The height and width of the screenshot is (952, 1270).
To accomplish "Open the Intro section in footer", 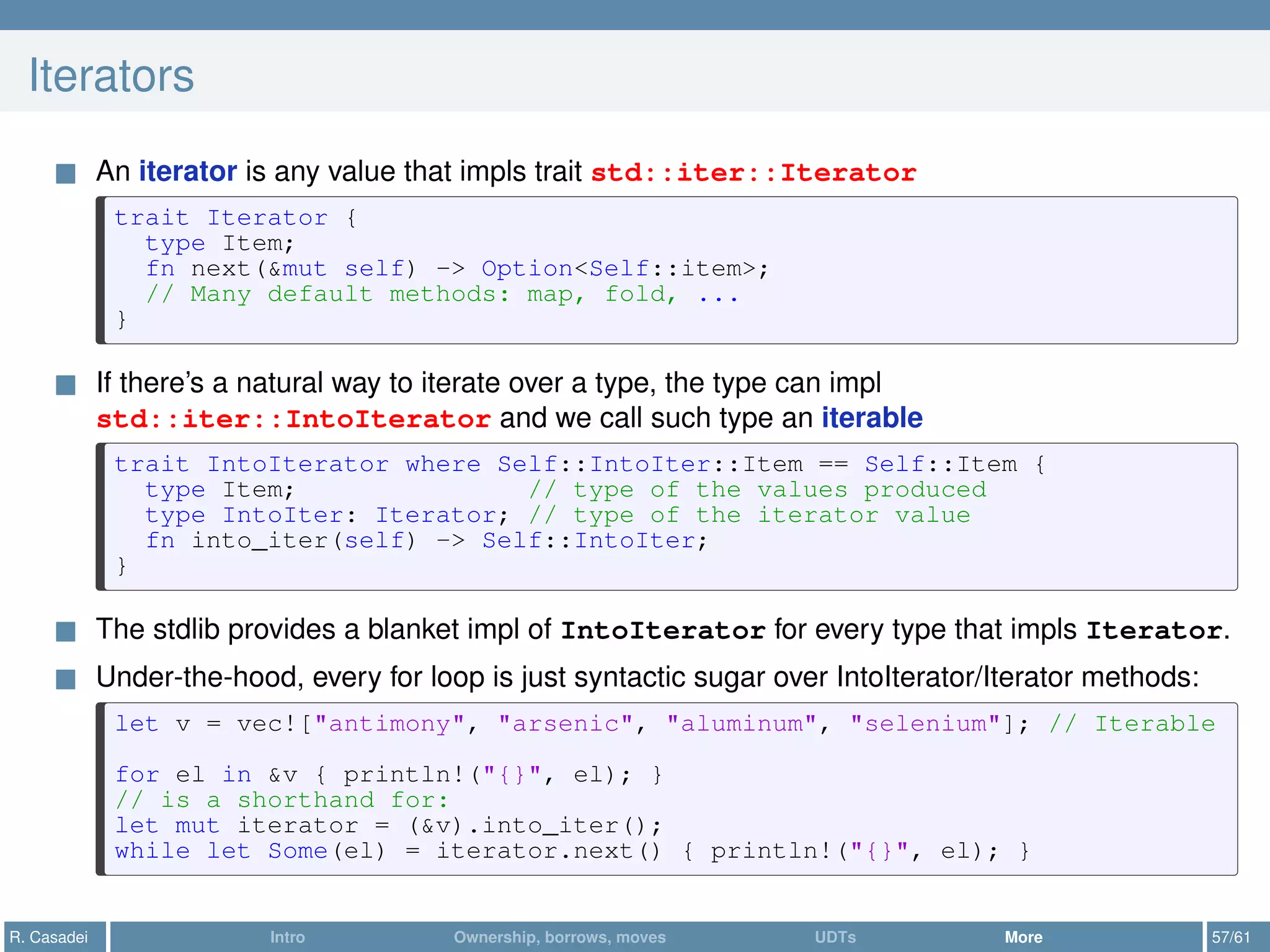I will (287, 937).
